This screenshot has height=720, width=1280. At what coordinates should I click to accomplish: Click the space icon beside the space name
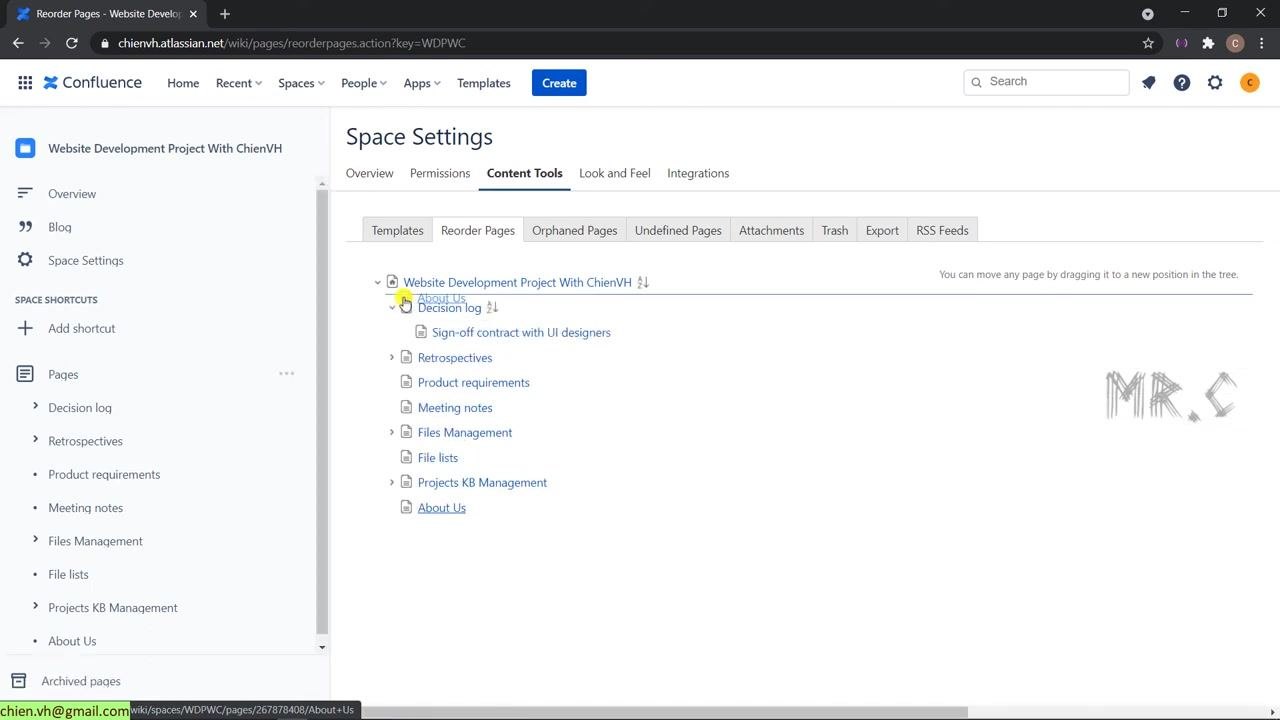(25, 148)
